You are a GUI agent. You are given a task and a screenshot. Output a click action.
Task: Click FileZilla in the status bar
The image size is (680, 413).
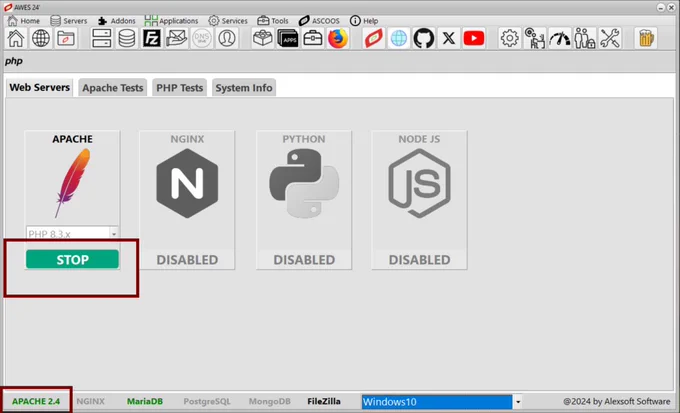[324, 401]
